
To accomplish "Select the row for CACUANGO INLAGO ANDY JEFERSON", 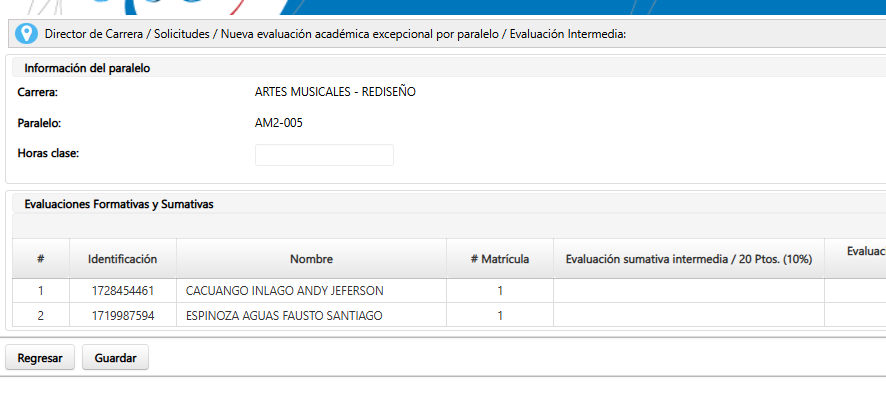I will point(449,291).
